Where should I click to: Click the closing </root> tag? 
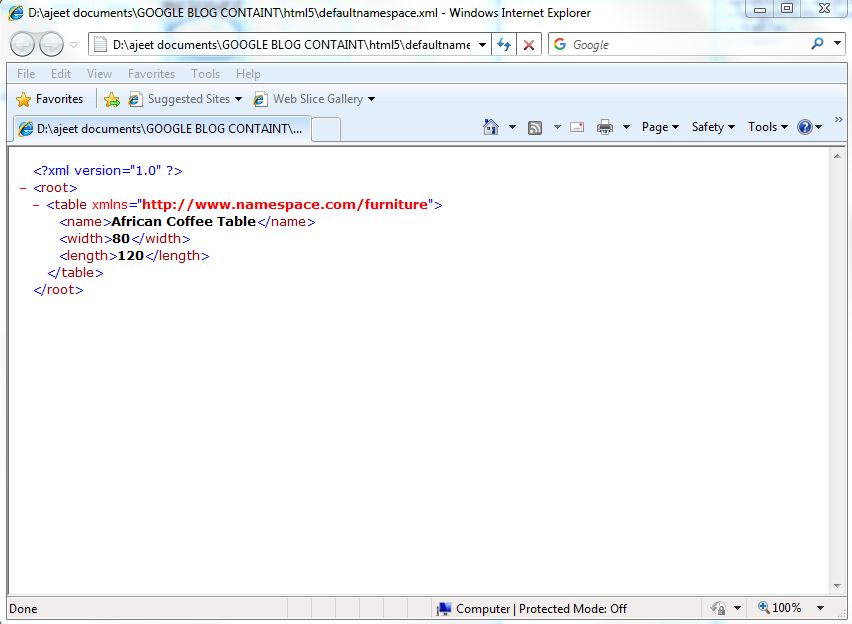pos(58,290)
